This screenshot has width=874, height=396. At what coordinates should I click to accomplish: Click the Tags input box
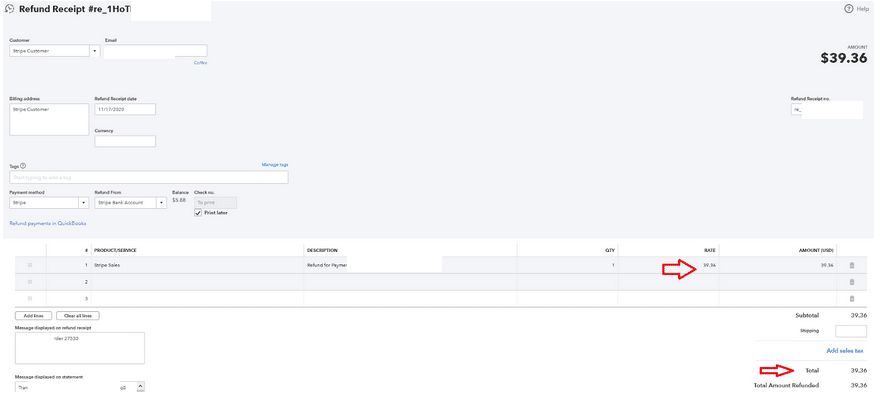click(149, 177)
